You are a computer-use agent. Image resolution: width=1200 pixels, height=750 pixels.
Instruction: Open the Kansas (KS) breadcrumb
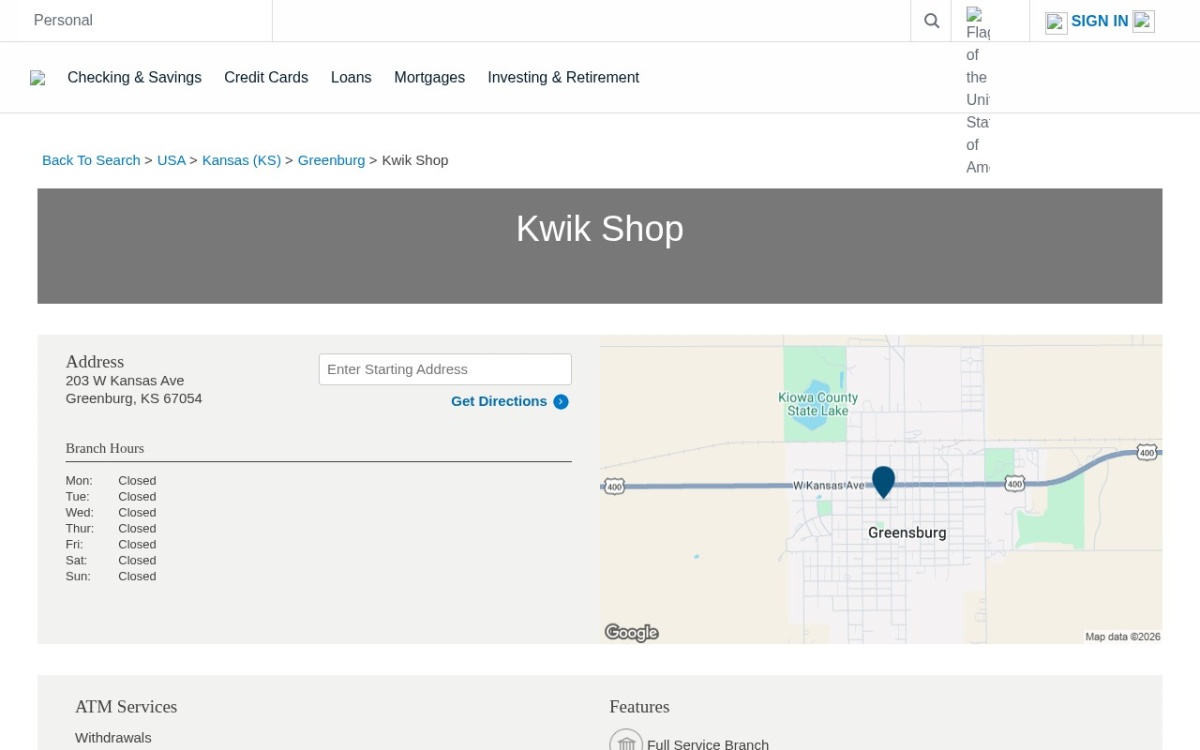241,160
